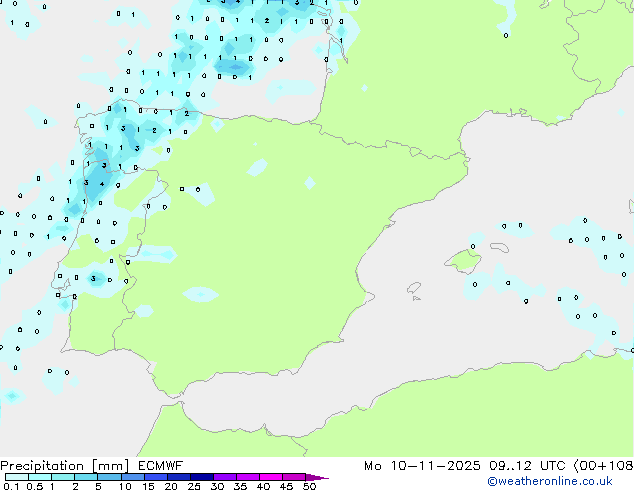The height and width of the screenshot is (490, 634).
Task: Click the '0.1' legend value label
Action: tap(11, 486)
